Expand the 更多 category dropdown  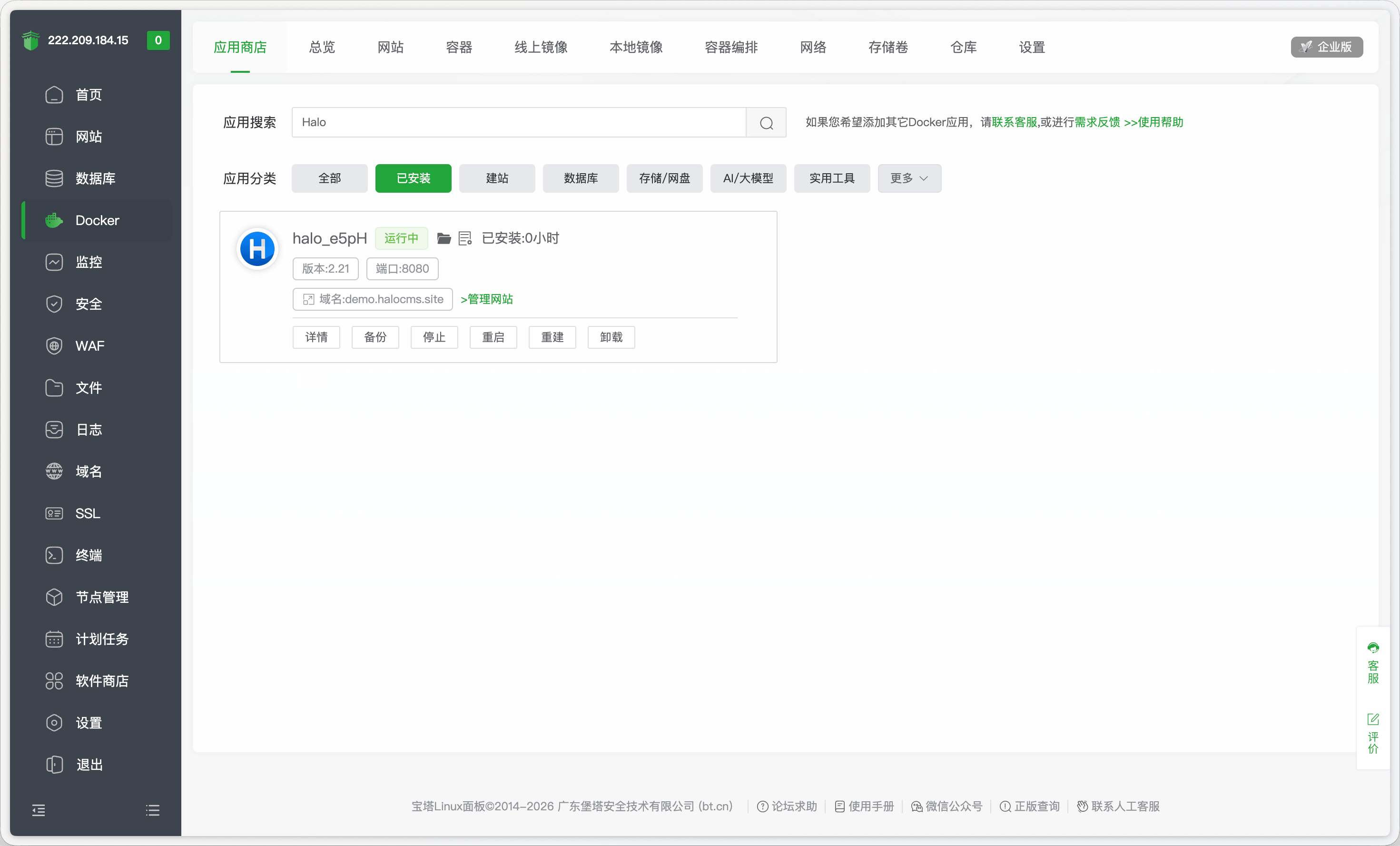click(908, 178)
